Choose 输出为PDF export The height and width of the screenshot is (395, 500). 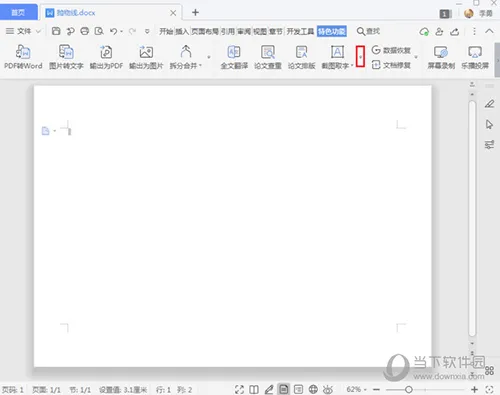point(106,57)
